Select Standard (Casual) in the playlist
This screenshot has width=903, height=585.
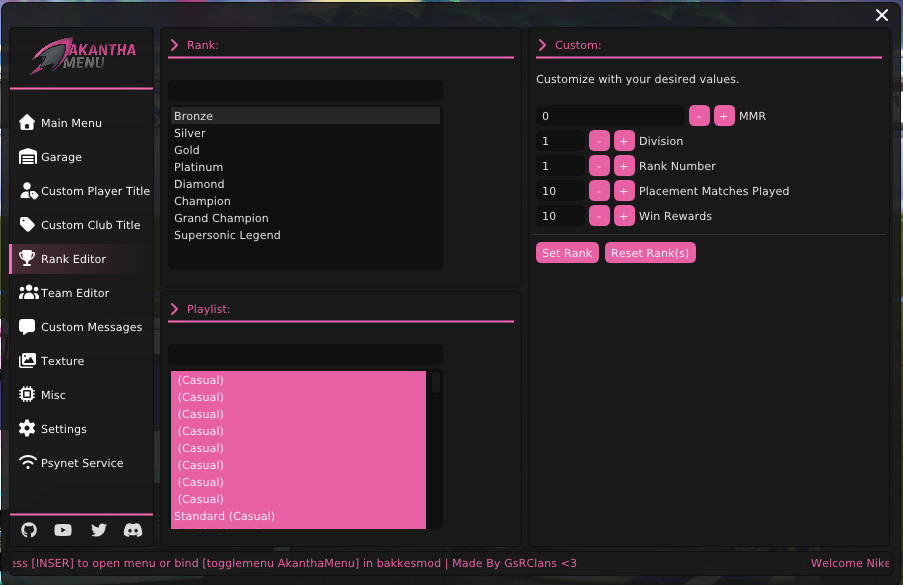224,515
